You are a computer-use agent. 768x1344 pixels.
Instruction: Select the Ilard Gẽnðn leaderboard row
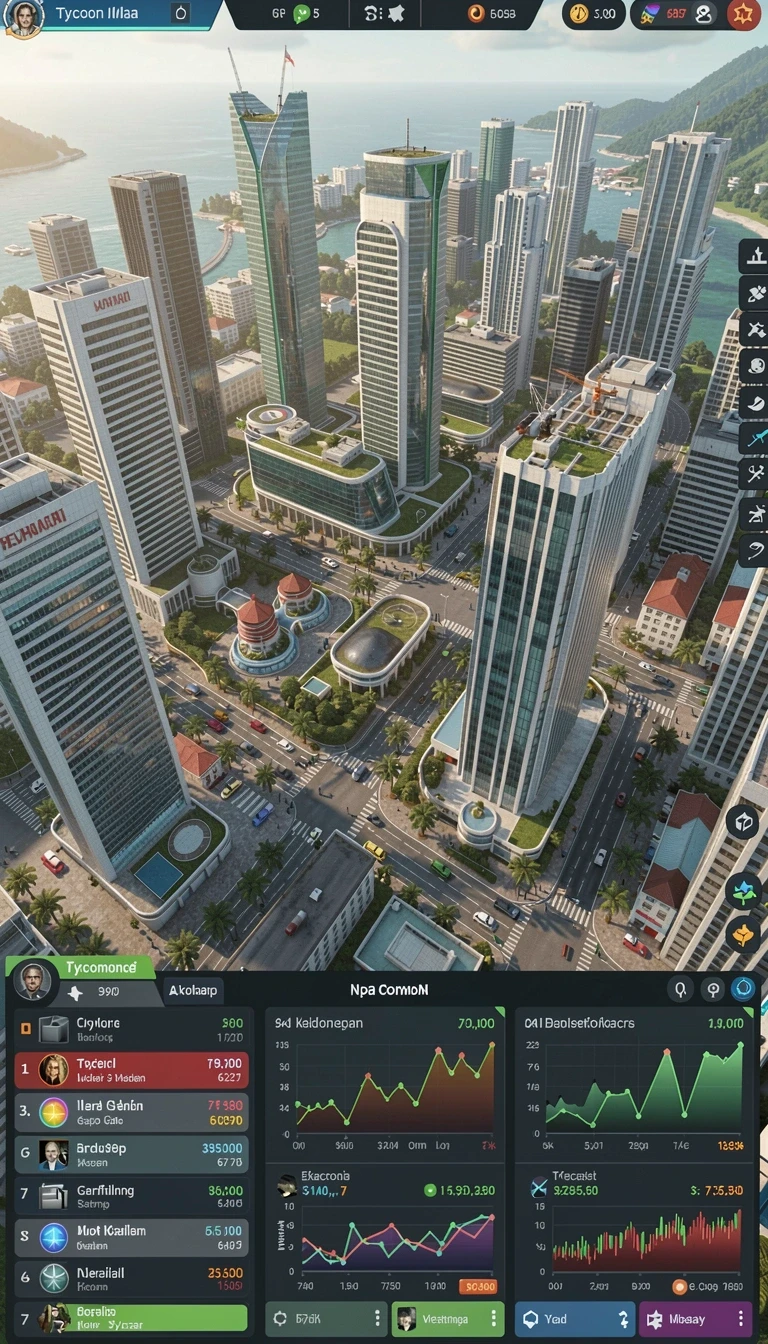pyautogui.click(x=130, y=1112)
